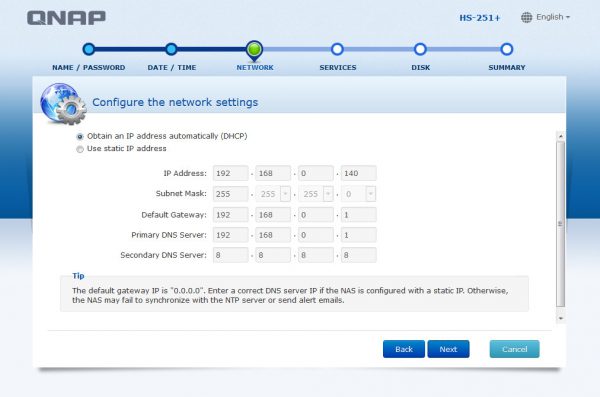Viewport: 600px width, 397px height.
Task: Jump to the Services step circle
Action: pos(337,49)
